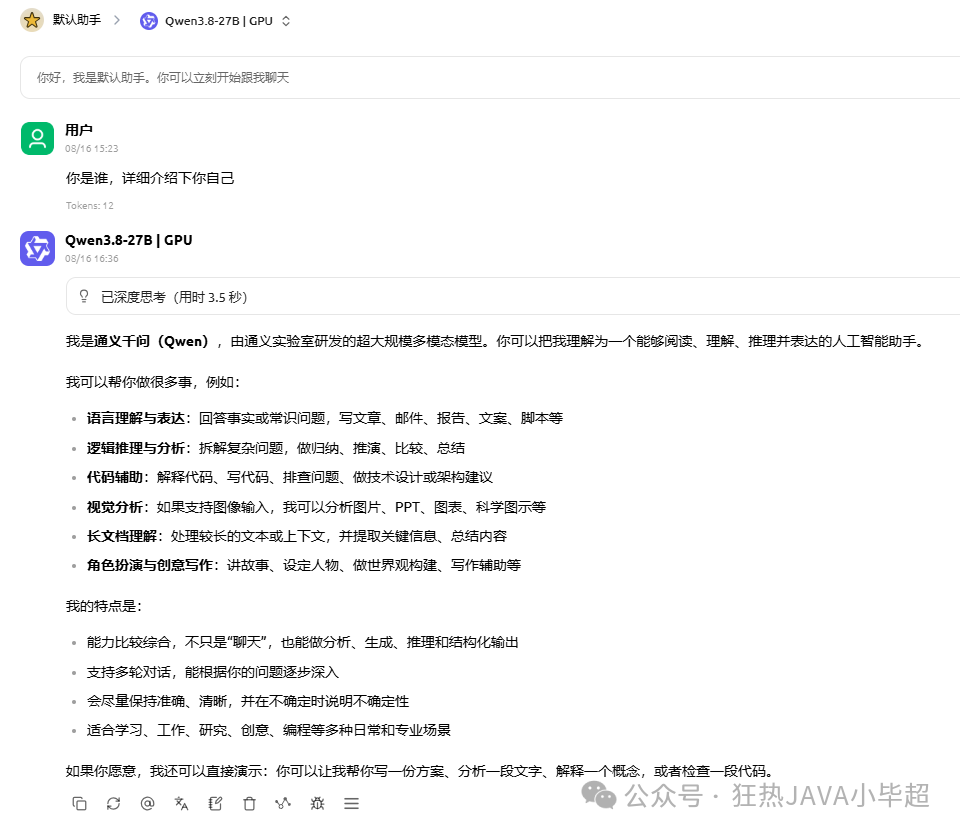Click the bullet 逻辑推理与分析
This screenshot has height=834, width=960.
point(276,448)
